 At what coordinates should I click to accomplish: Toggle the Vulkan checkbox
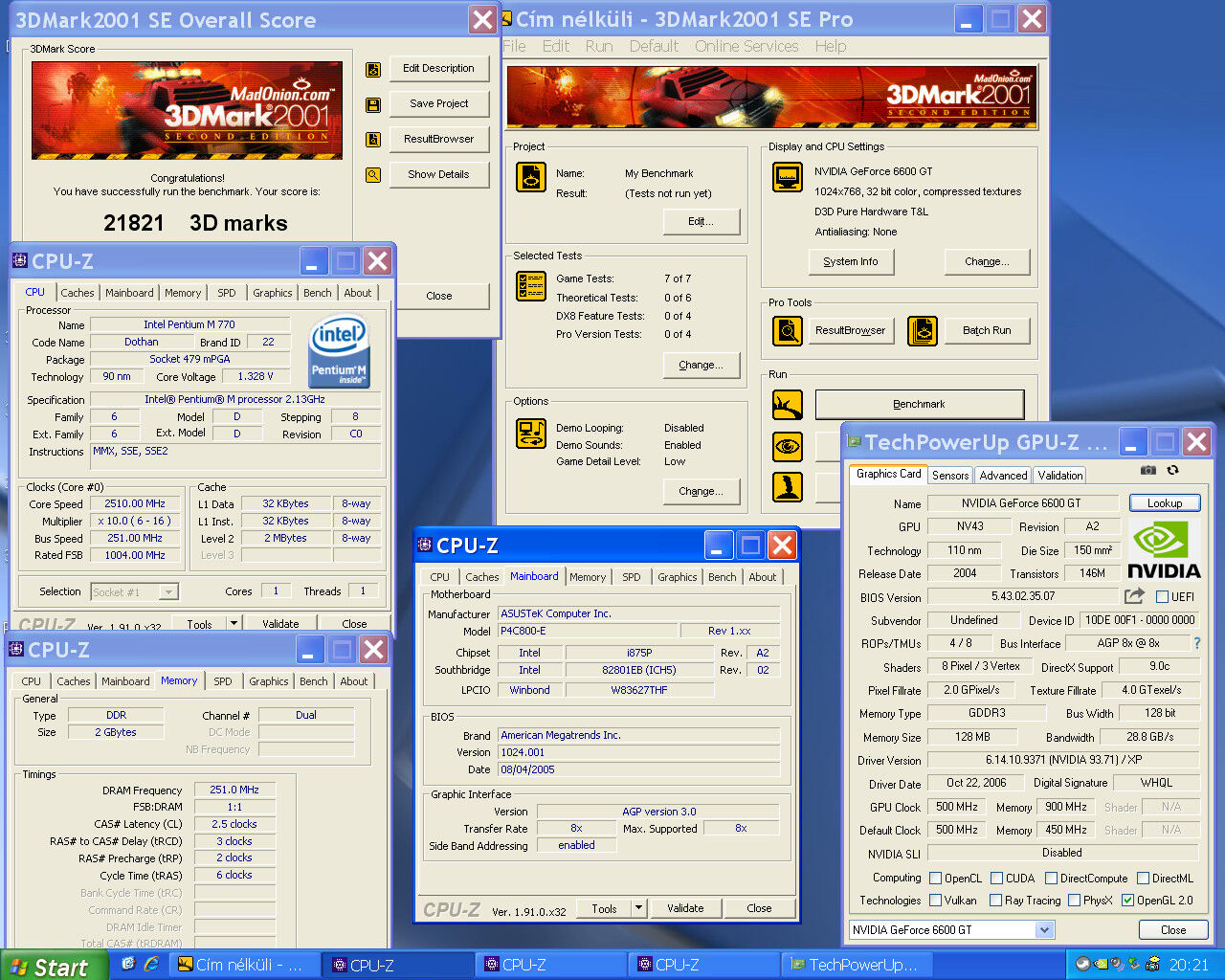[936, 901]
